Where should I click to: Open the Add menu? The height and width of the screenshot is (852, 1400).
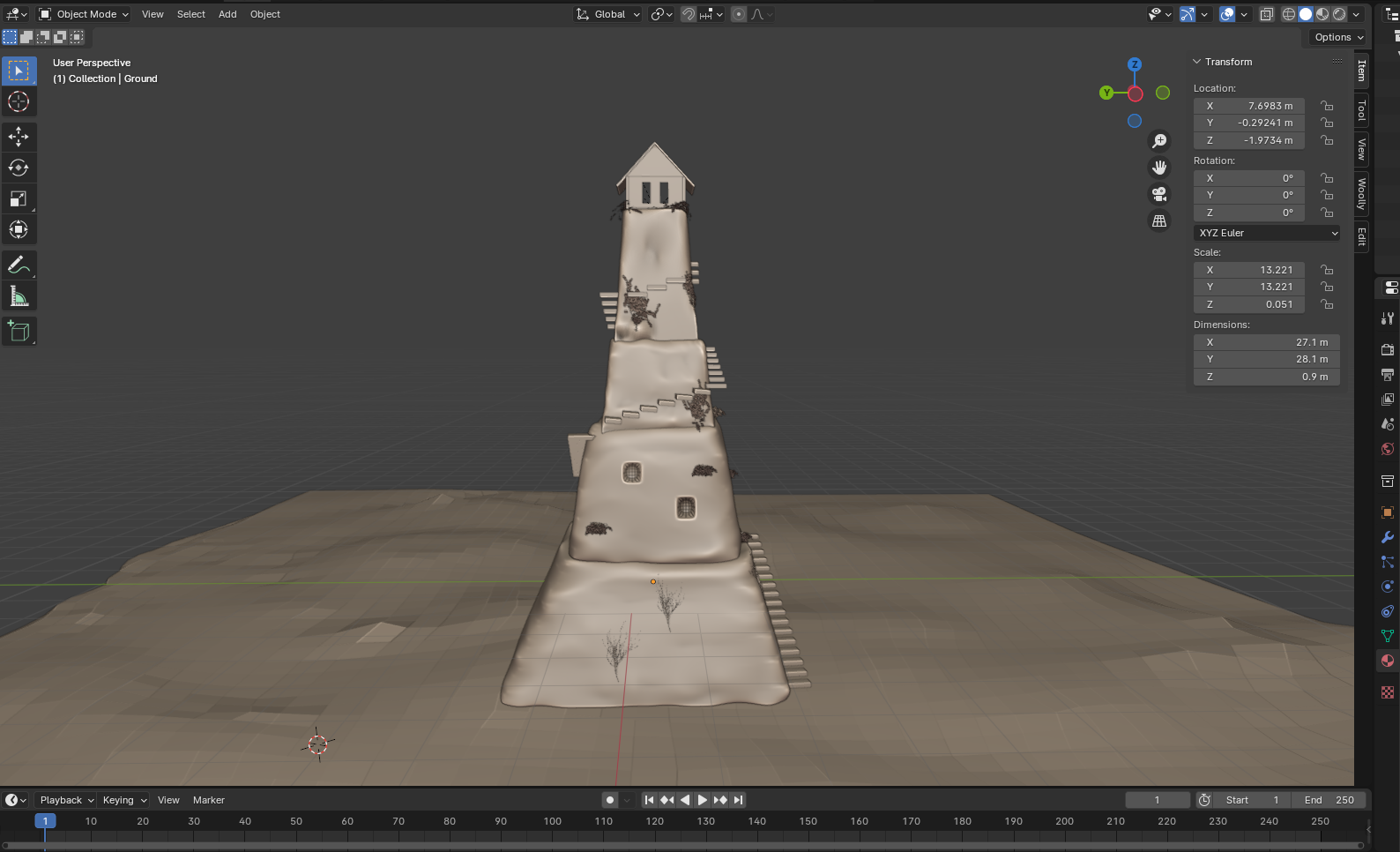click(227, 14)
